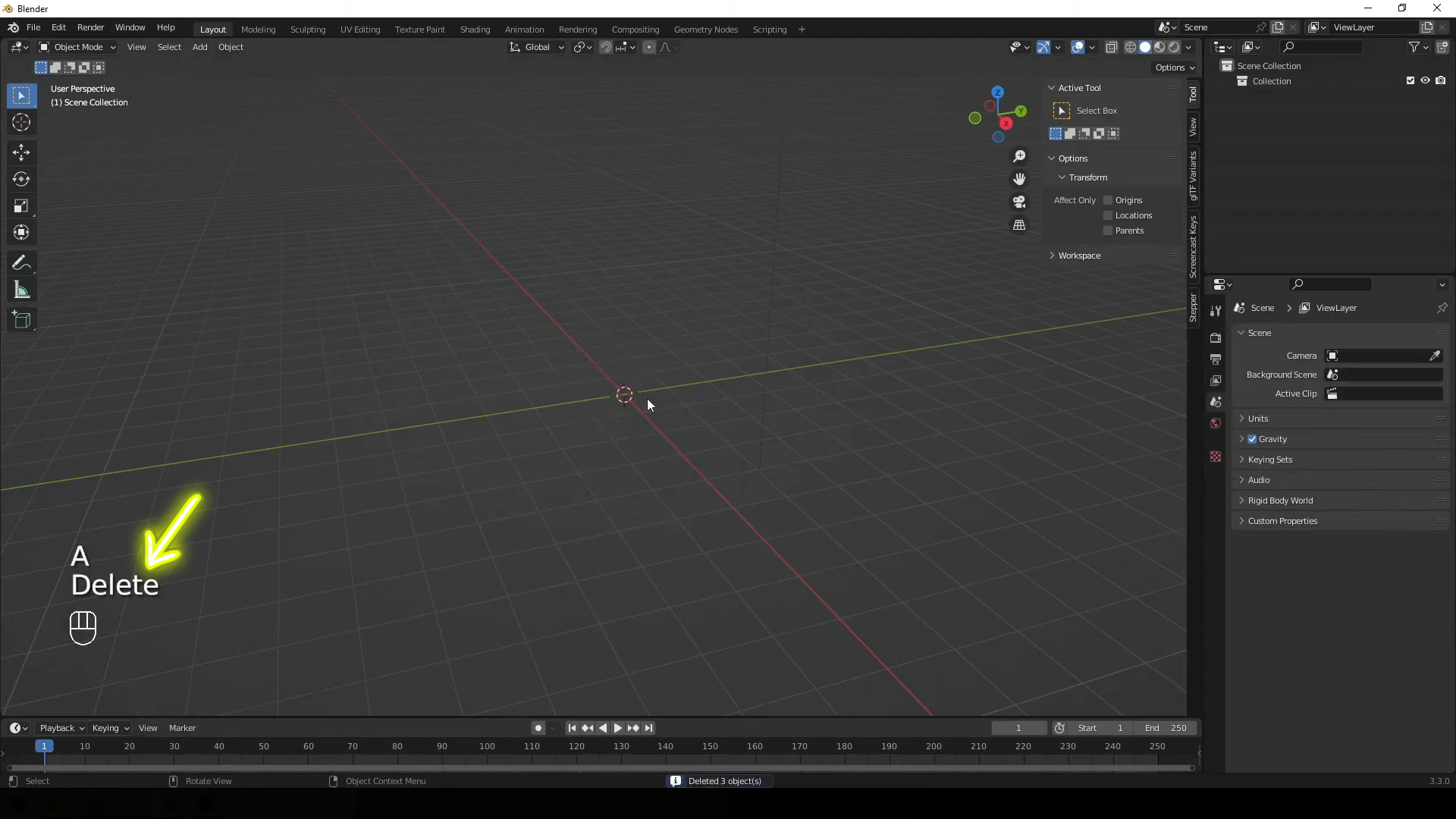Switch to Modeling workspace tab
This screenshot has height=819, width=1456.
258,30
